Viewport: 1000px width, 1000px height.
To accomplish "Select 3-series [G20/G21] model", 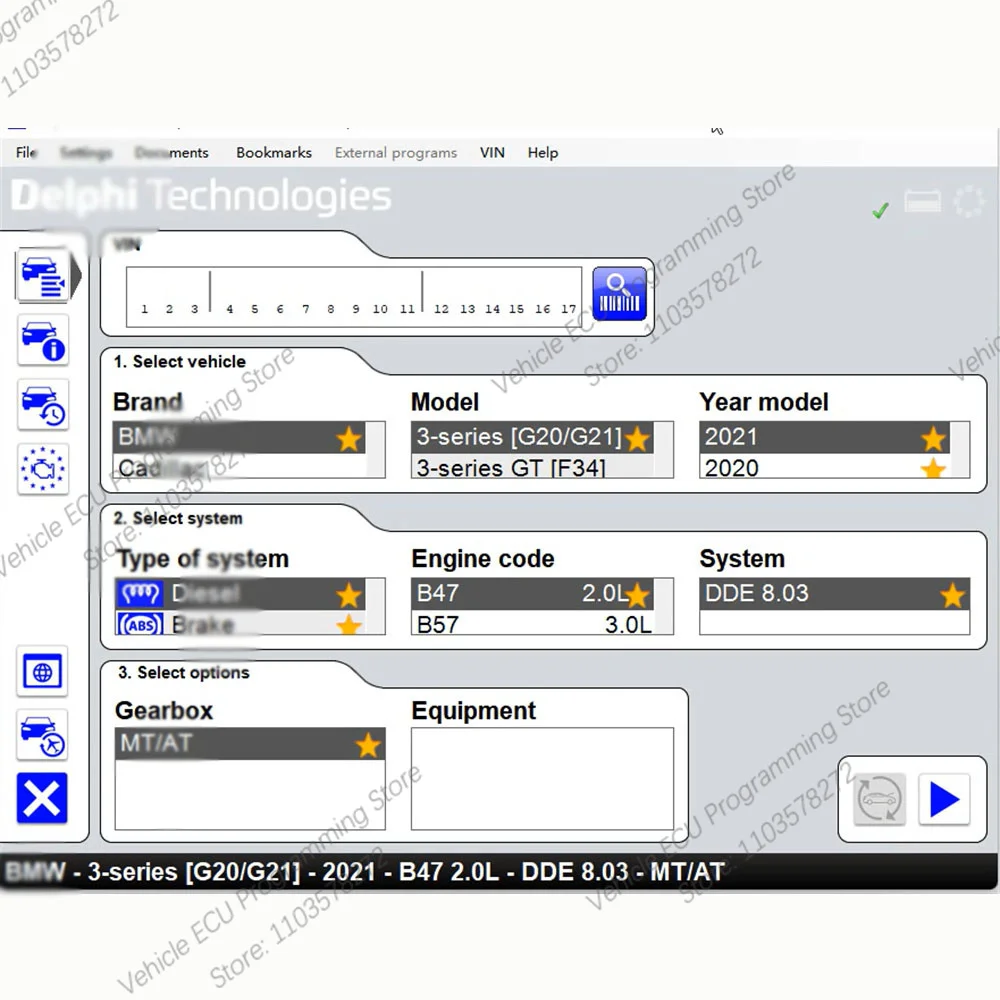I will click(x=532, y=438).
